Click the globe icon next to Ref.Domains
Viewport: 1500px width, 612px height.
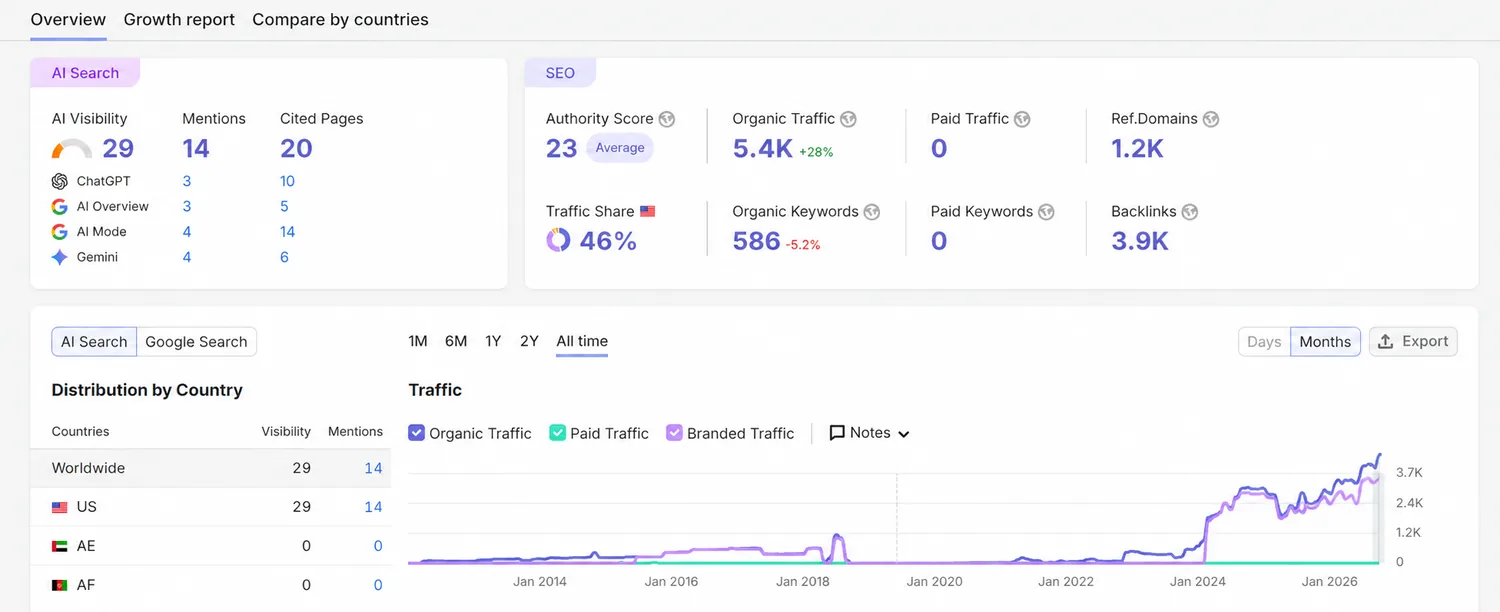coord(1211,119)
